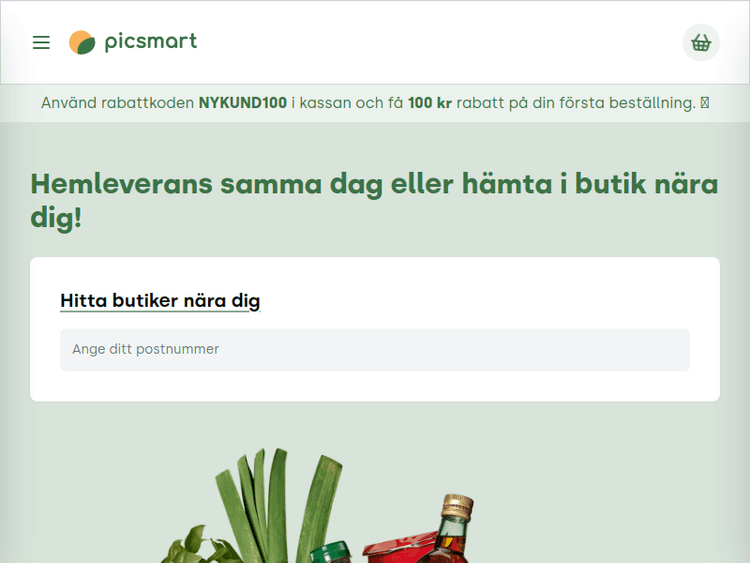This screenshot has width=750, height=563.
Task: Click the picsmart orange-green logo icon
Action: point(82,43)
